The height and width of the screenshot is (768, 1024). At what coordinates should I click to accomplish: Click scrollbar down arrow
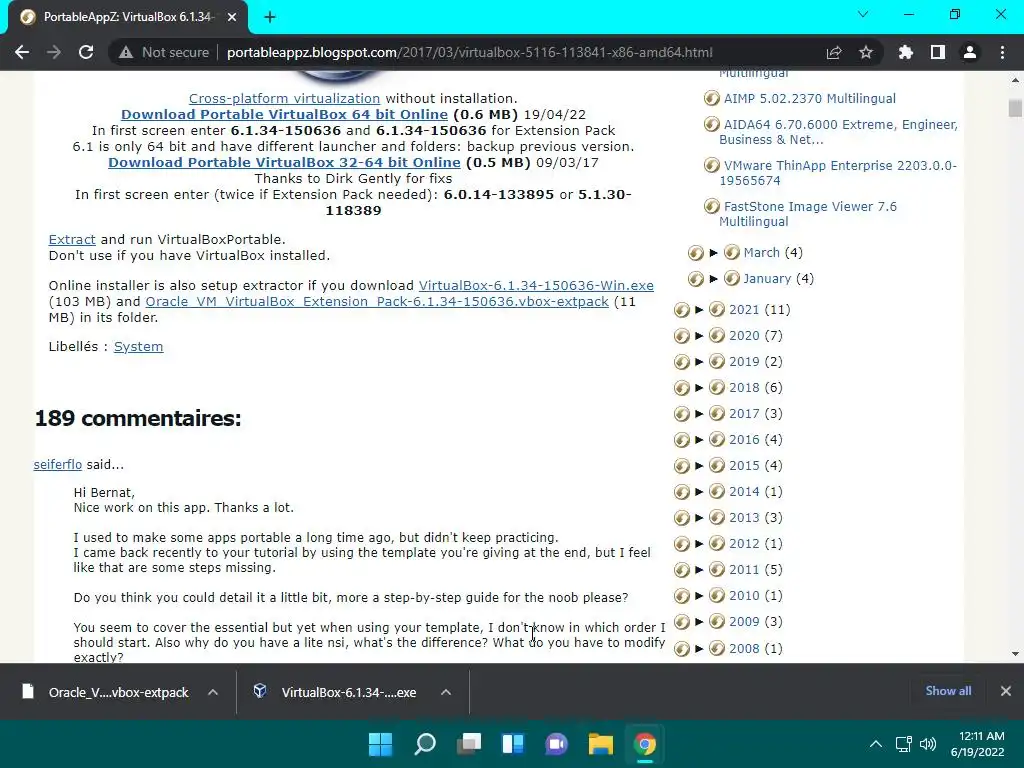click(x=1015, y=654)
